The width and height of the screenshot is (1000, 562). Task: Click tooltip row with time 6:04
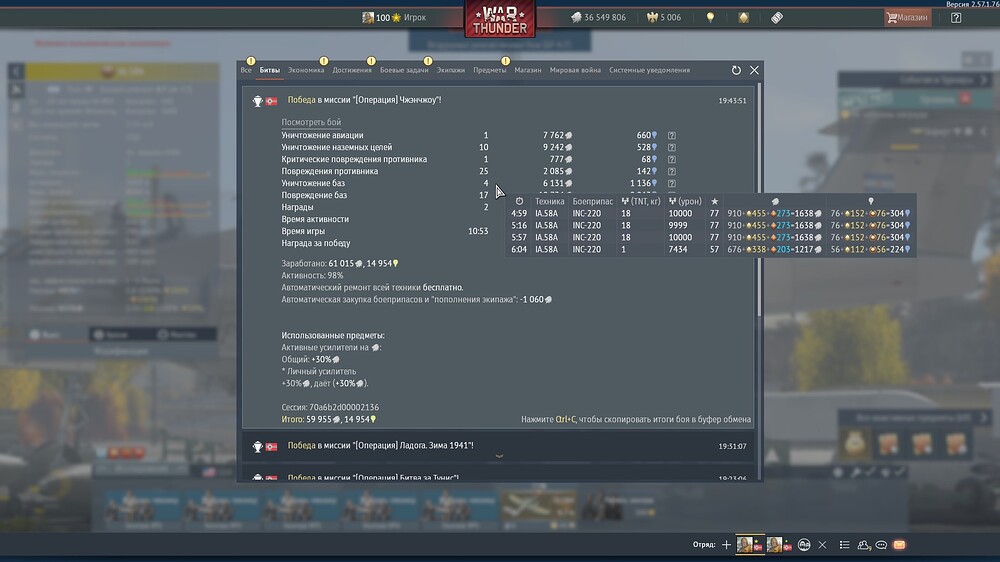click(x=710, y=249)
